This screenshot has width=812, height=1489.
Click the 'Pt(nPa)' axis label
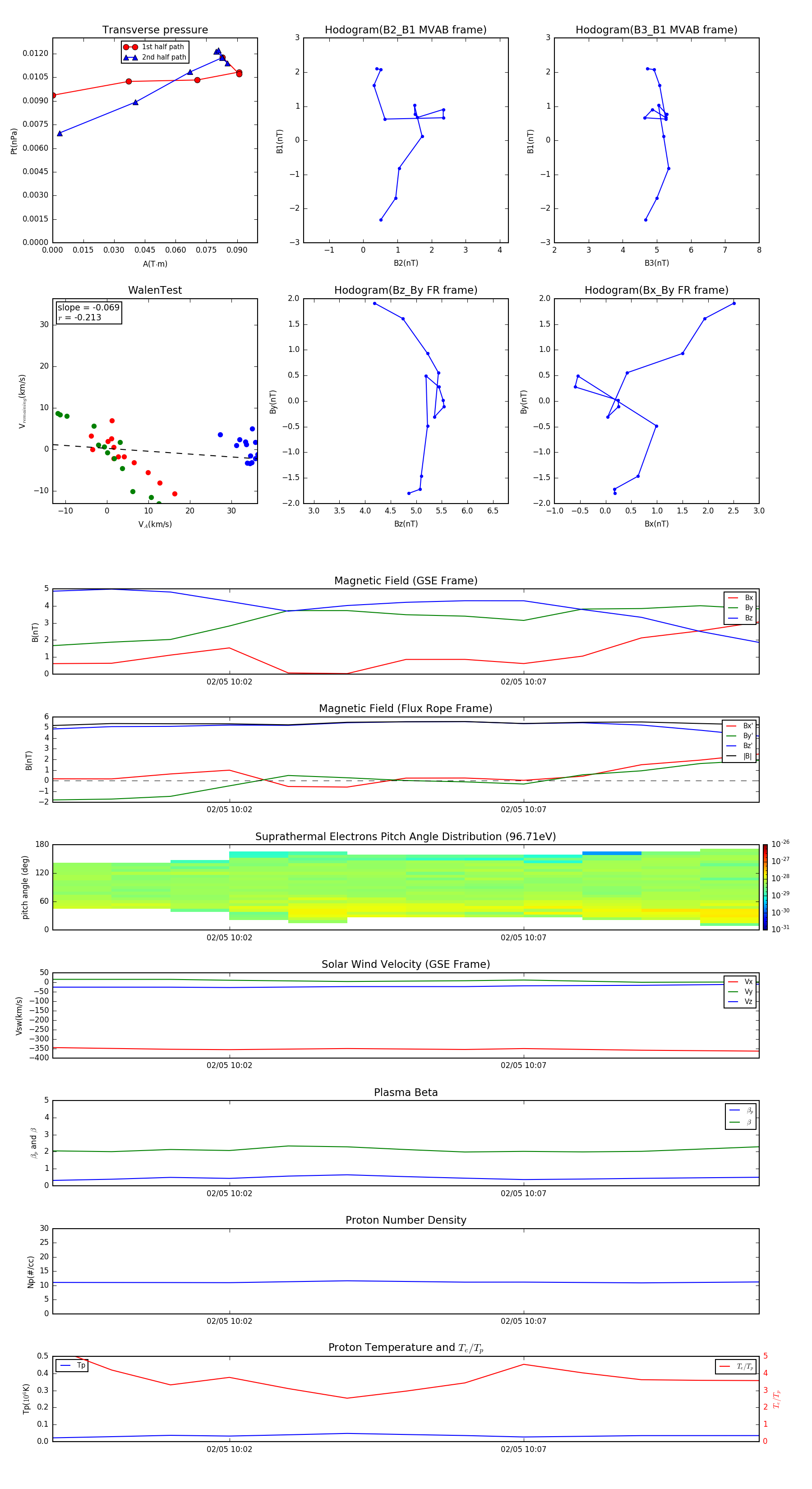click(14, 141)
